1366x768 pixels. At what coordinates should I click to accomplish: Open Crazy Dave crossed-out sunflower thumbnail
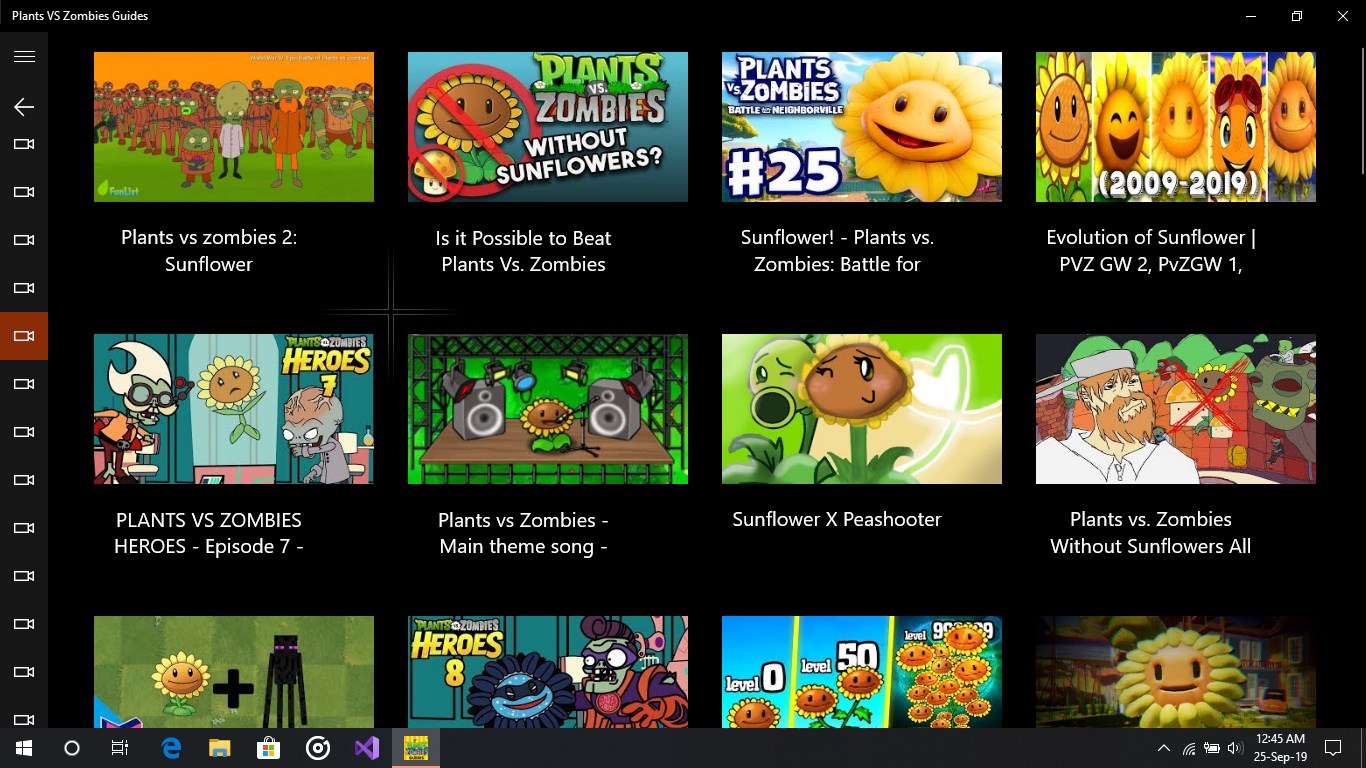(x=1176, y=409)
